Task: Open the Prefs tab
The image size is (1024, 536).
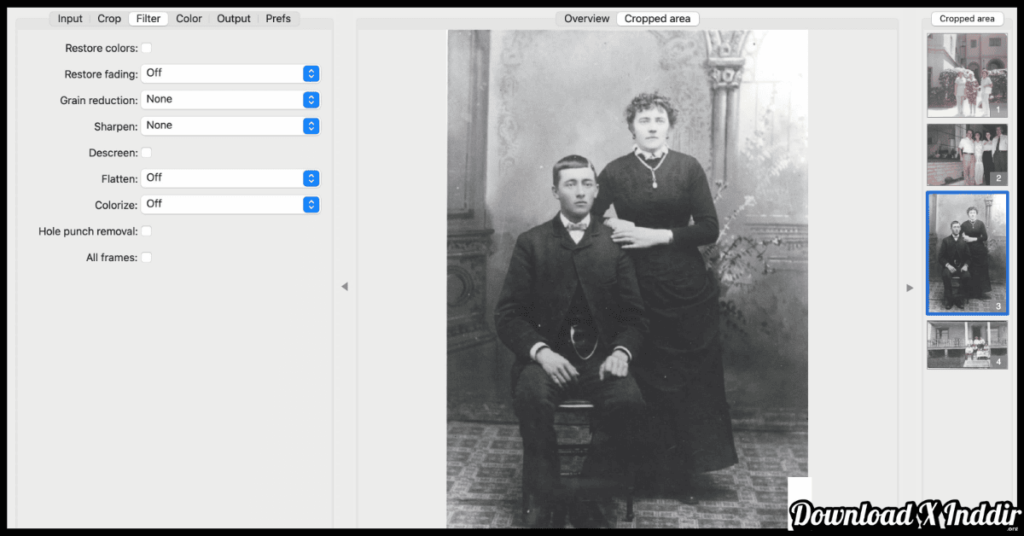Action: pos(278,19)
